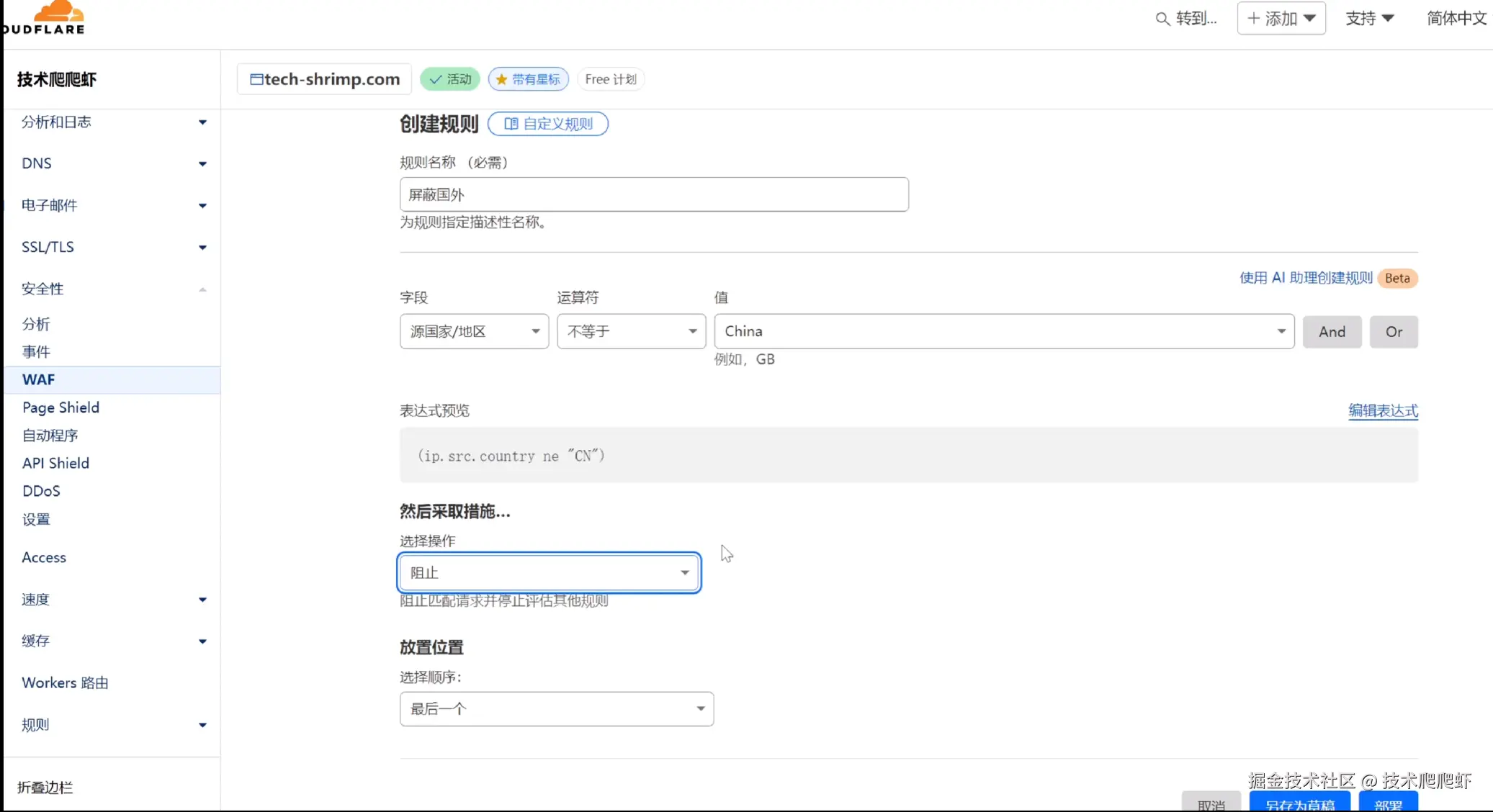This screenshot has height=812, width=1493.
Task: Open Page Shield in the sidebar
Action: (x=60, y=407)
